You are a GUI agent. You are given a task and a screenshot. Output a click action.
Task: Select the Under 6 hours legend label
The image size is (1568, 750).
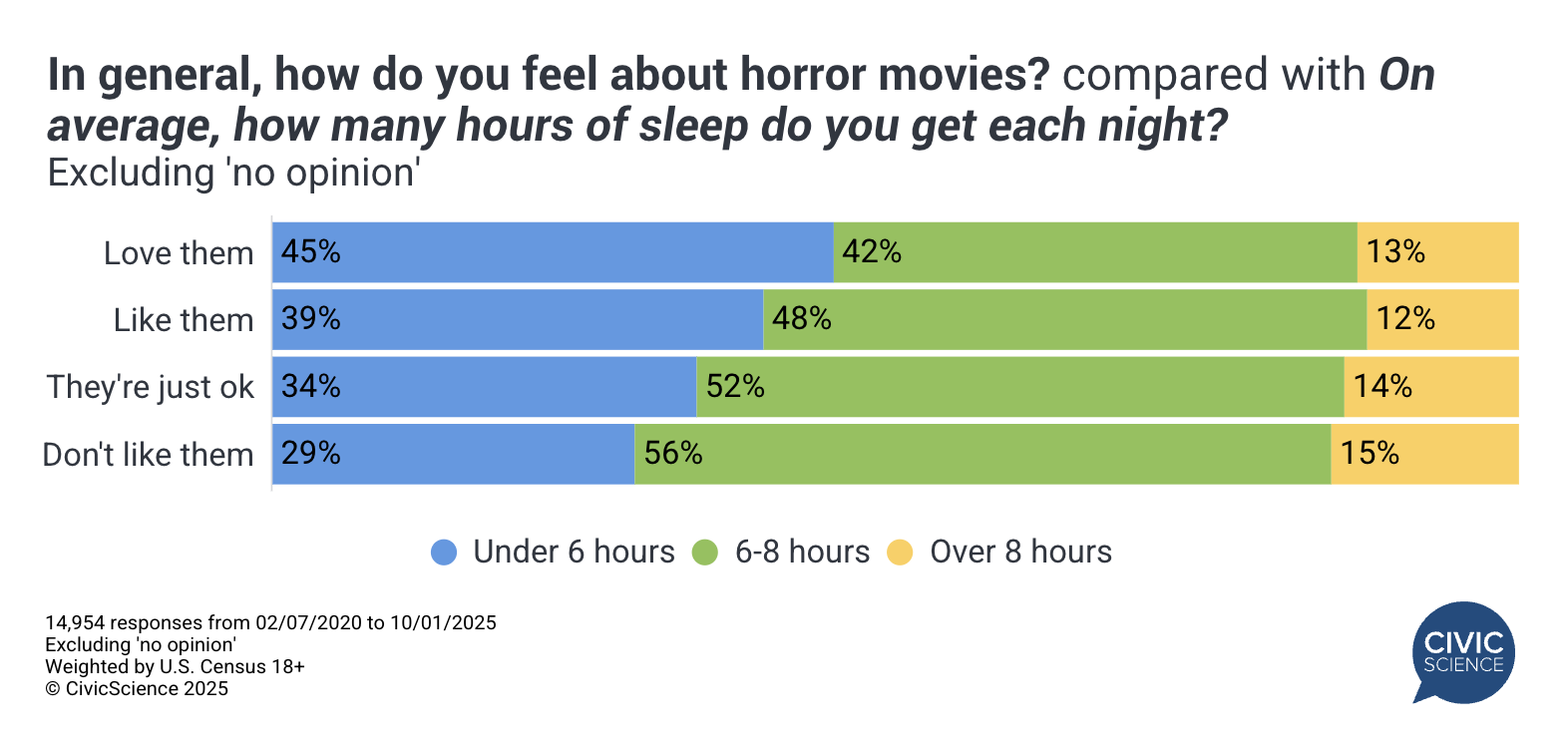click(574, 553)
